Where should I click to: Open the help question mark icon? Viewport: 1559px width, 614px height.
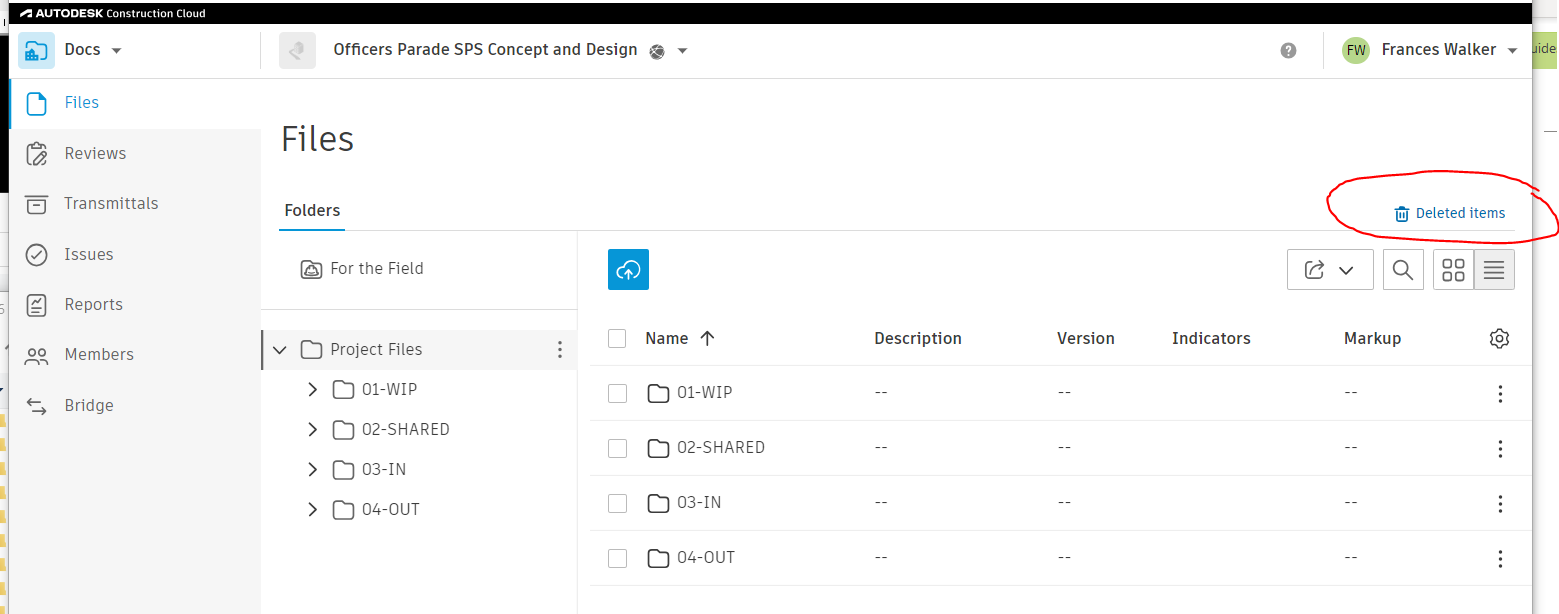(x=1288, y=51)
